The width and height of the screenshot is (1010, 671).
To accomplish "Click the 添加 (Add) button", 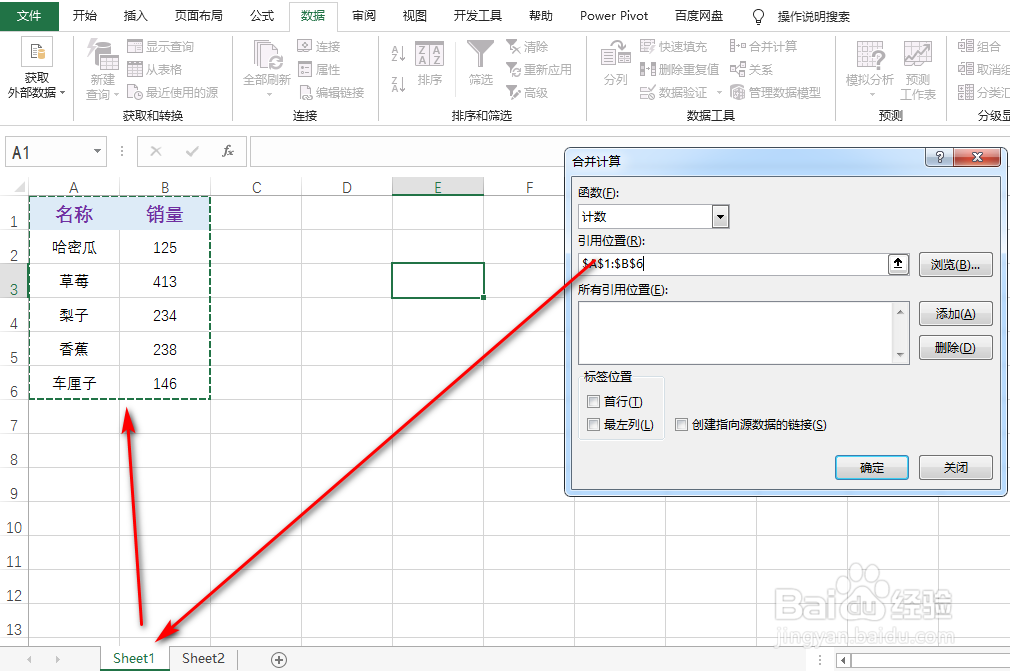I will (955, 313).
